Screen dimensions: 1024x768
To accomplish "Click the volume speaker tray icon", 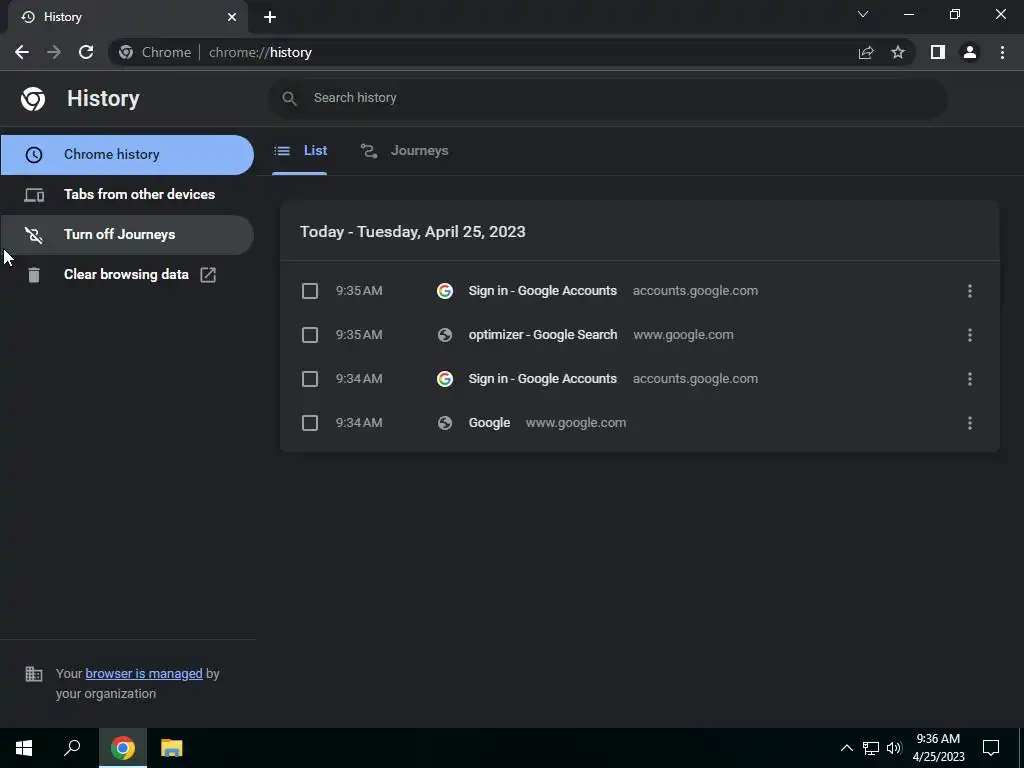I will [894, 748].
